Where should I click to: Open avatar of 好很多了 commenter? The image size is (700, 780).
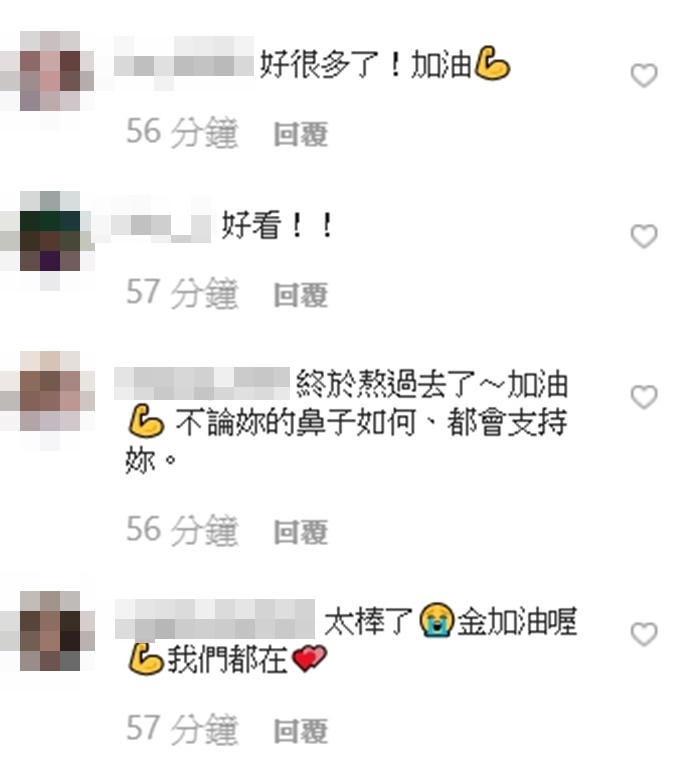50,71
